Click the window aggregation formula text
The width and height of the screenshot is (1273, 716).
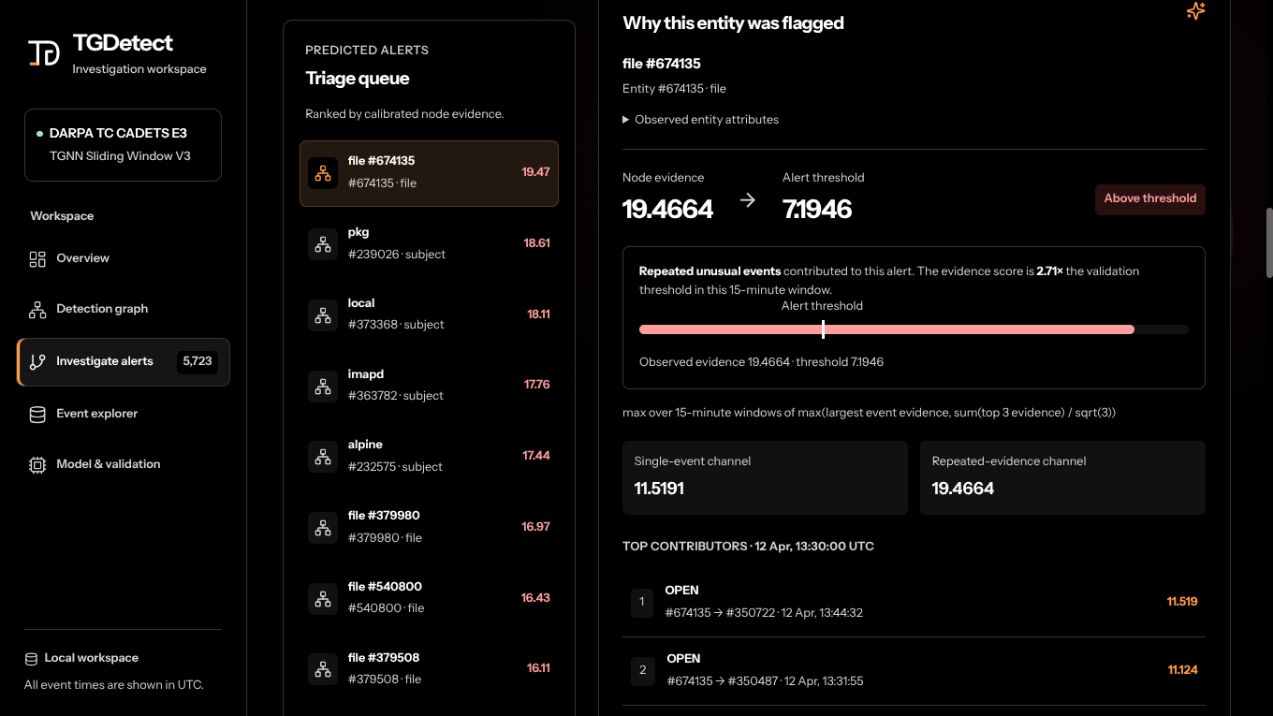(868, 413)
